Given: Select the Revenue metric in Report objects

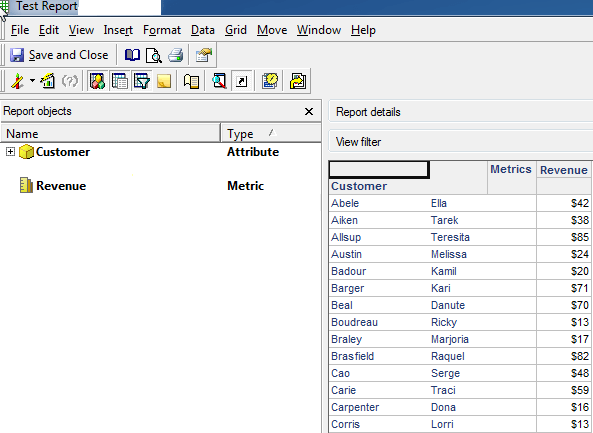Looking at the screenshot, I should (61, 186).
